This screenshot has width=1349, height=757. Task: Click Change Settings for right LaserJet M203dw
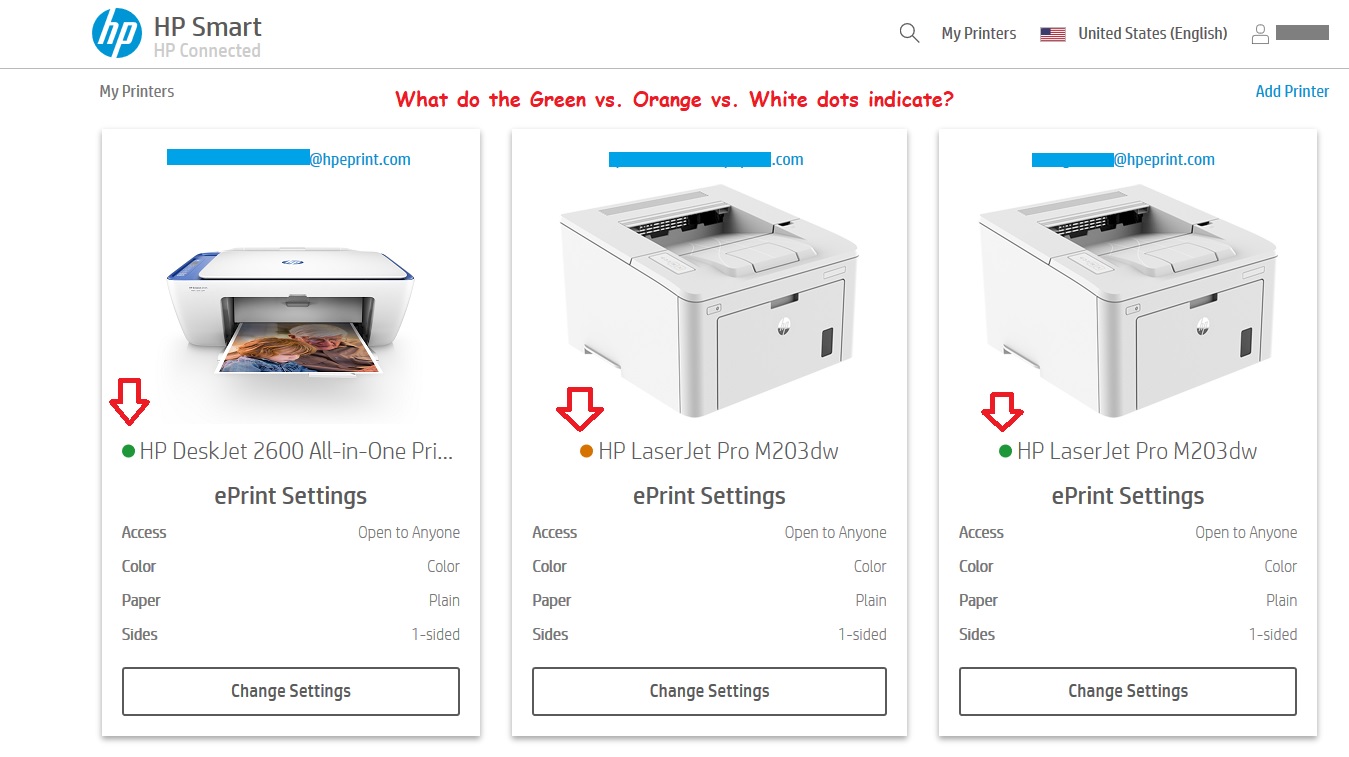pyautogui.click(x=1128, y=691)
